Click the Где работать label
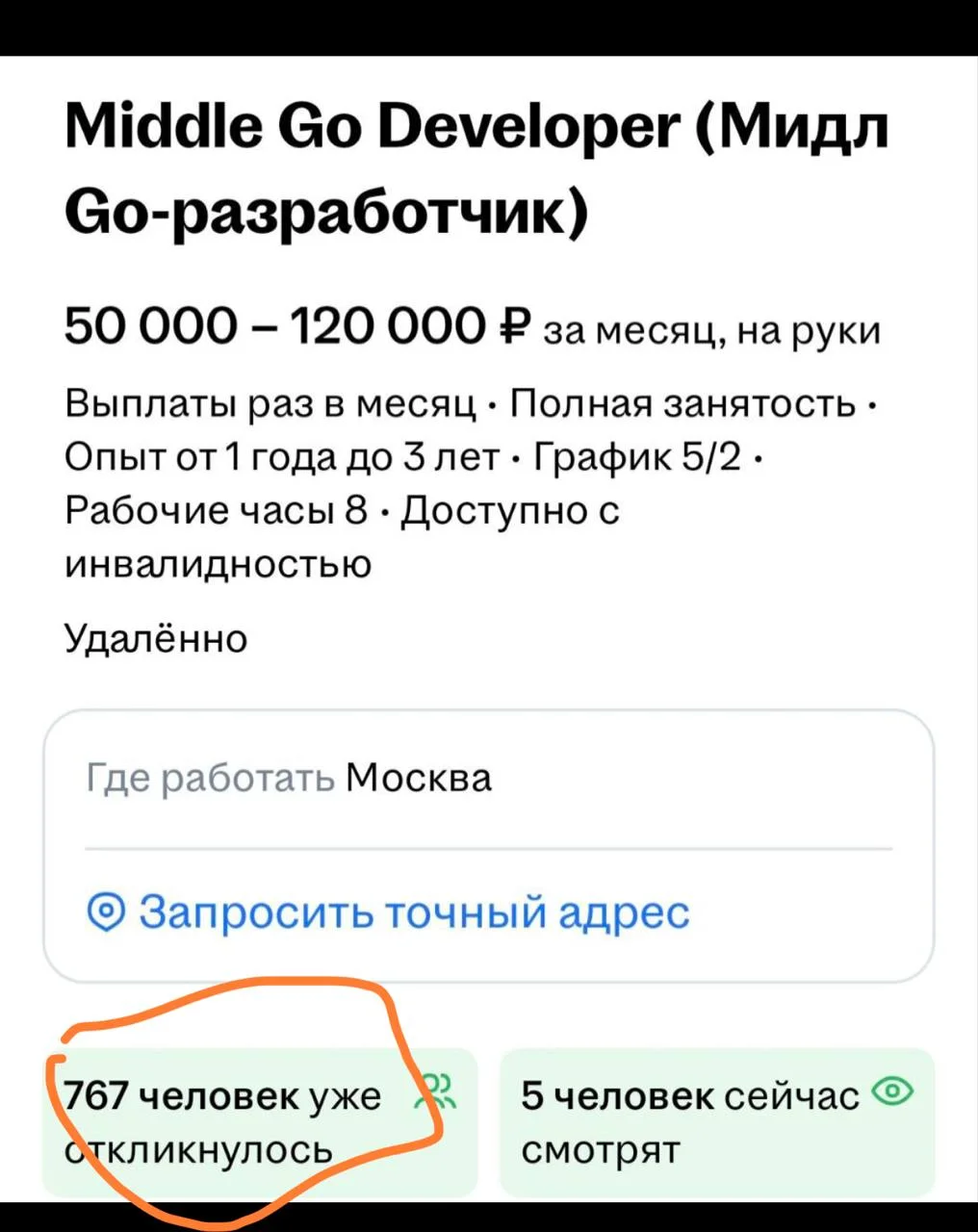Image resolution: width=978 pixels, height=1232 pixels. click(x=211, y=778)
